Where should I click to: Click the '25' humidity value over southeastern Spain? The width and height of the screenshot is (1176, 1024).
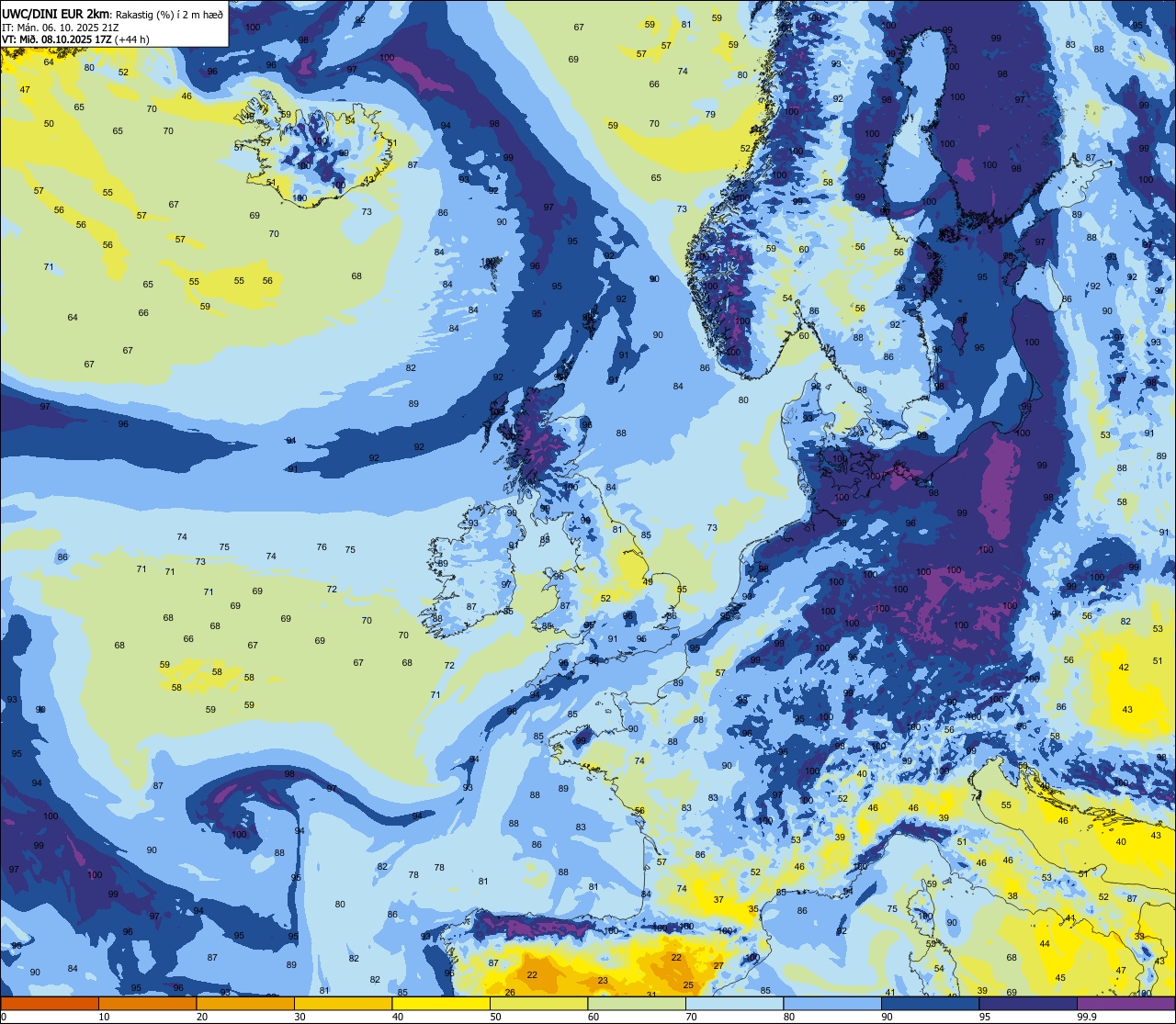tap(687, 985)
